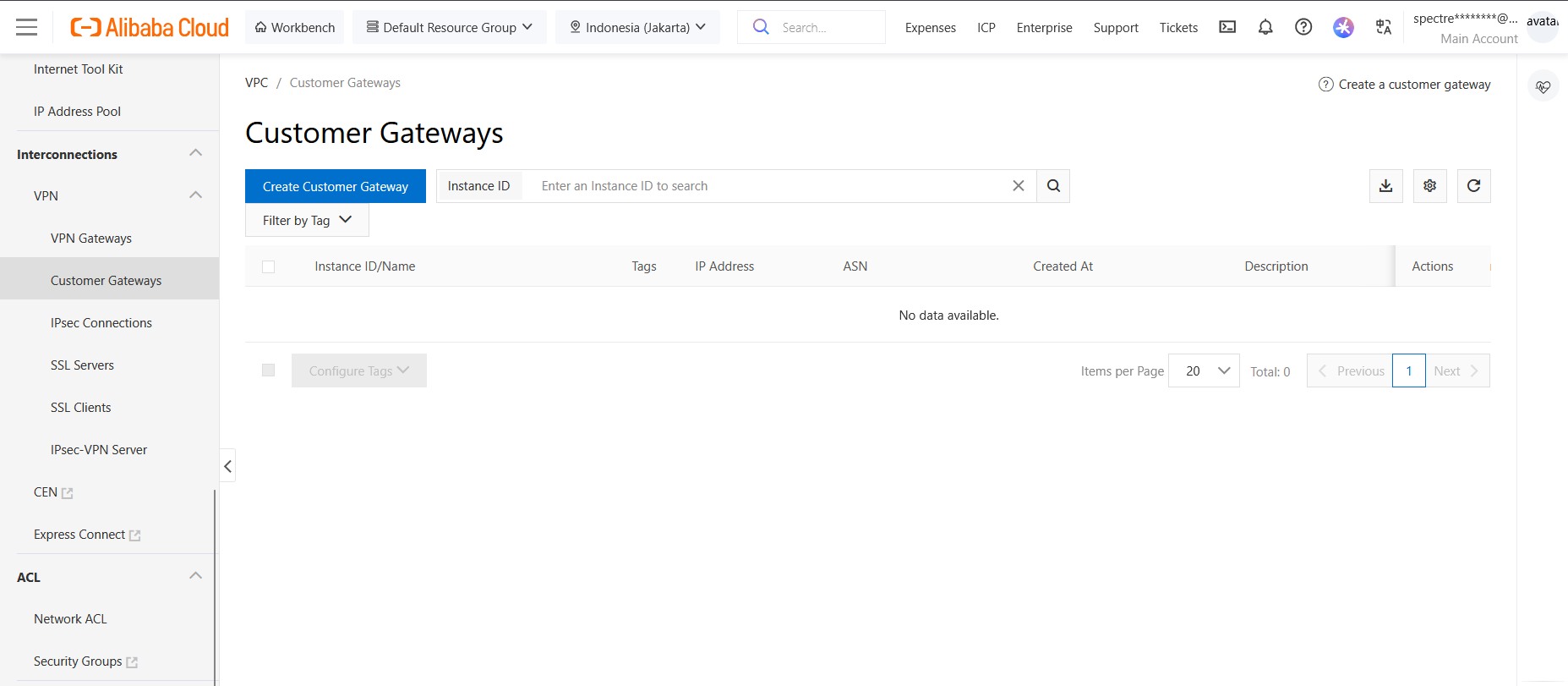Refresh the customer gateways table

tap(1473, 186)
